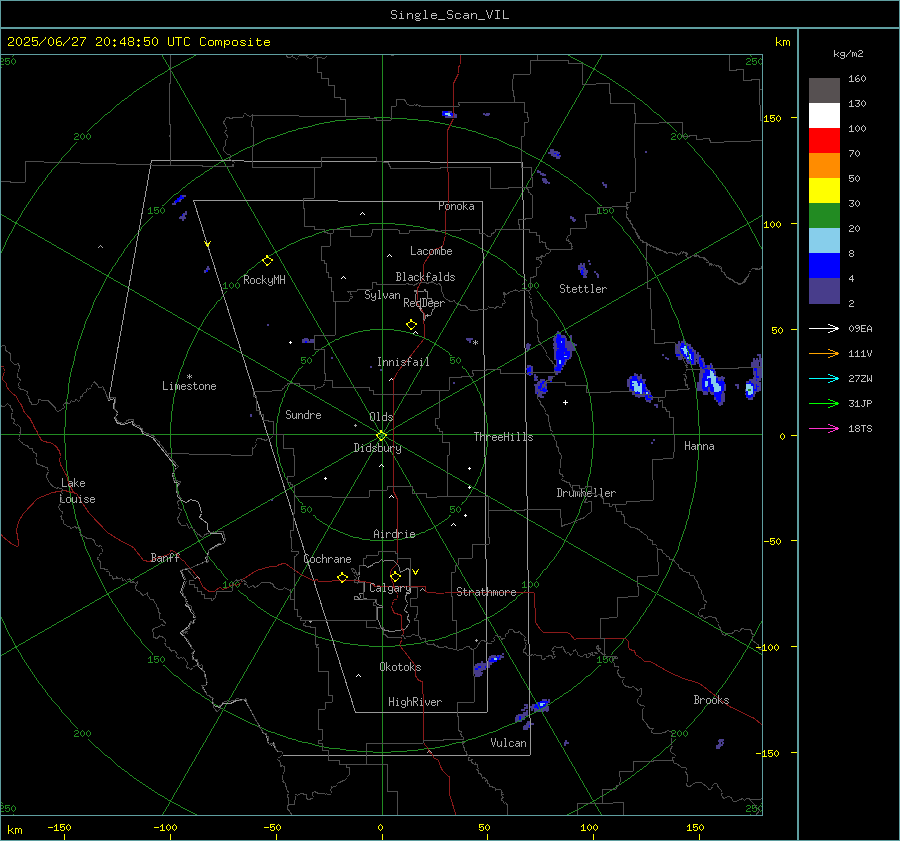
Task: Click the gray 130-160 legend swatch
Action: (824, 90)
